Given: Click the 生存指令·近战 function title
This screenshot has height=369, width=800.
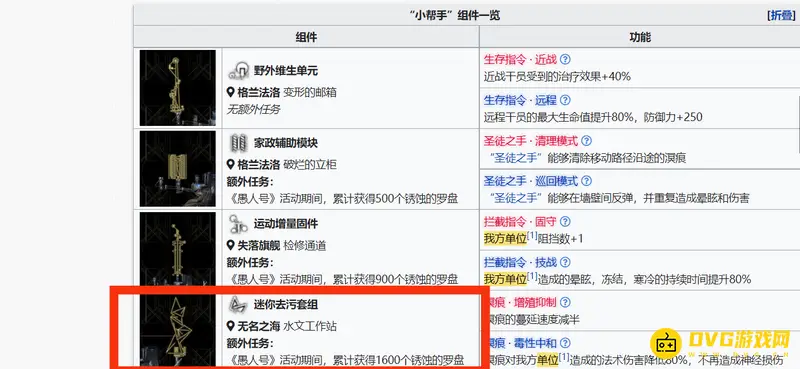Looking at the screenshot, I should pos(520,59).
